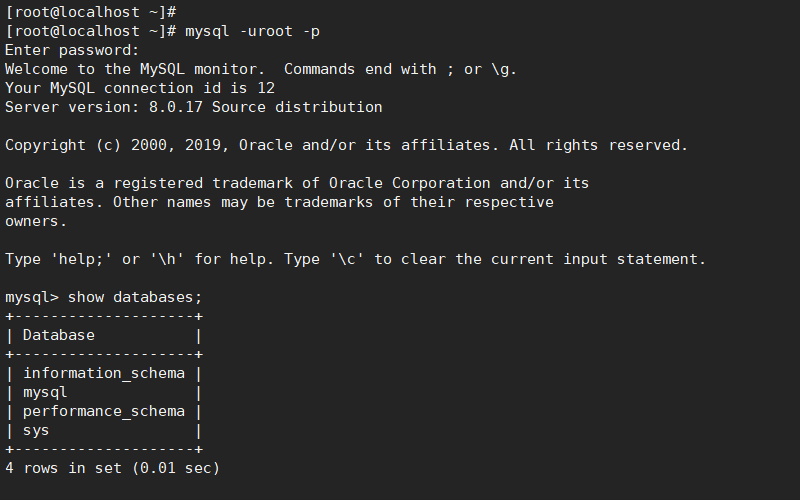Click the 'Enter password:' line
This screenshot has width=800, height=500.
[x=72, y=51]
